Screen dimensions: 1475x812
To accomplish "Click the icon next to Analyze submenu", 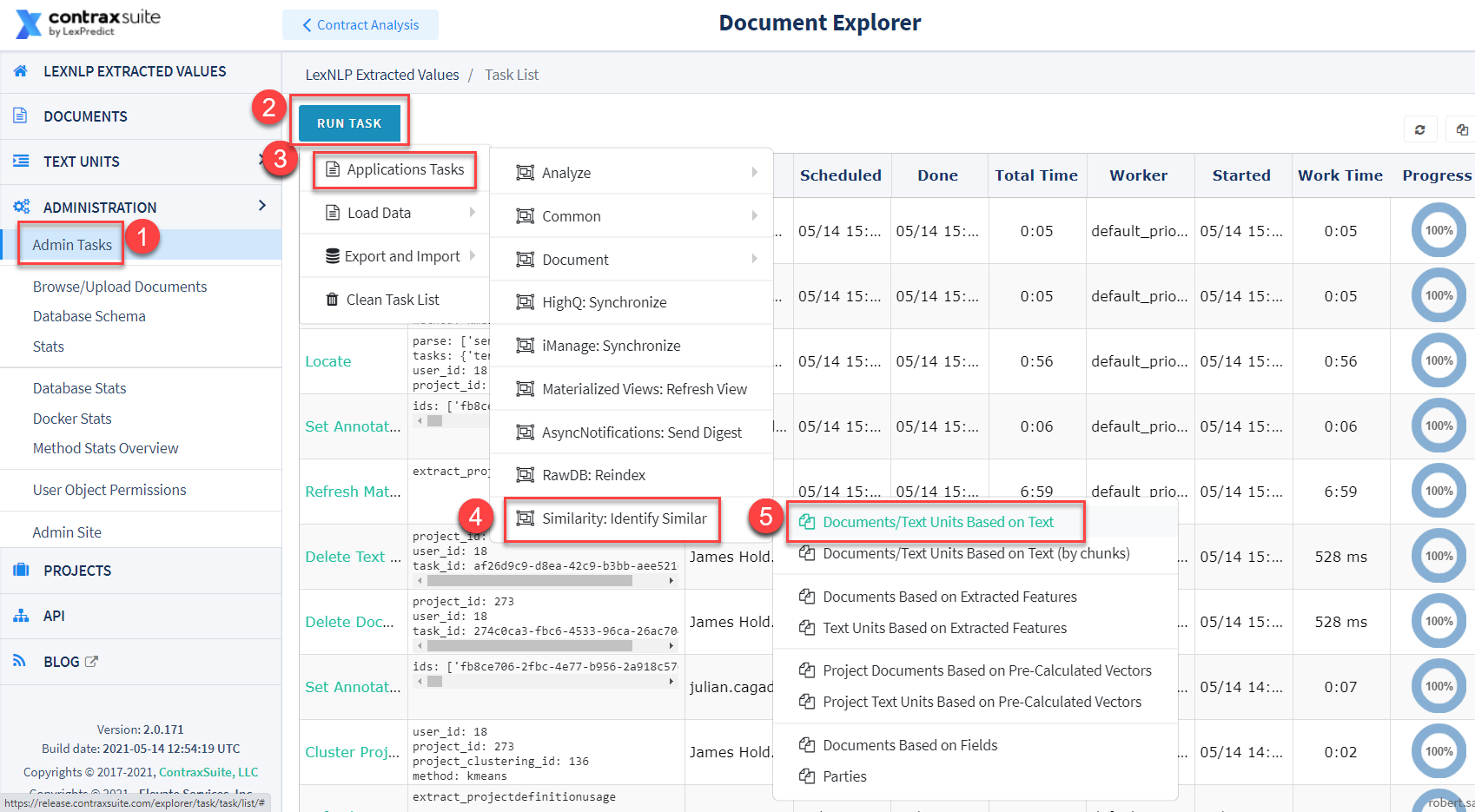I will pyautogui.click(x=525, y=173).
